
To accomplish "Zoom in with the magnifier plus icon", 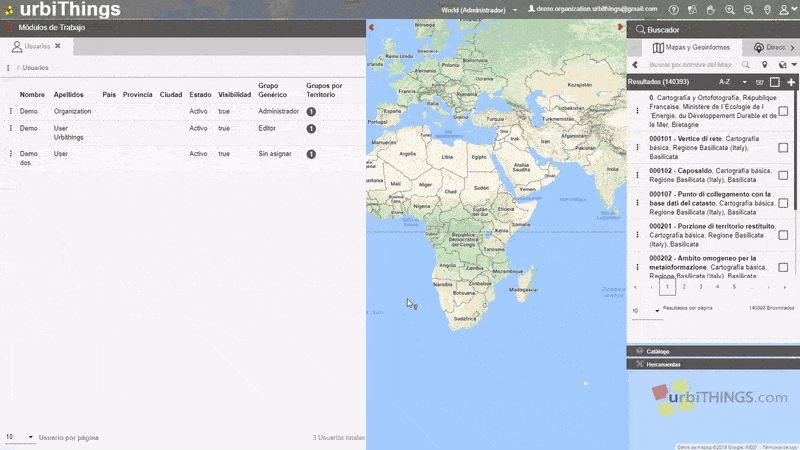I will pyautogui.click(x=730, y=10).
